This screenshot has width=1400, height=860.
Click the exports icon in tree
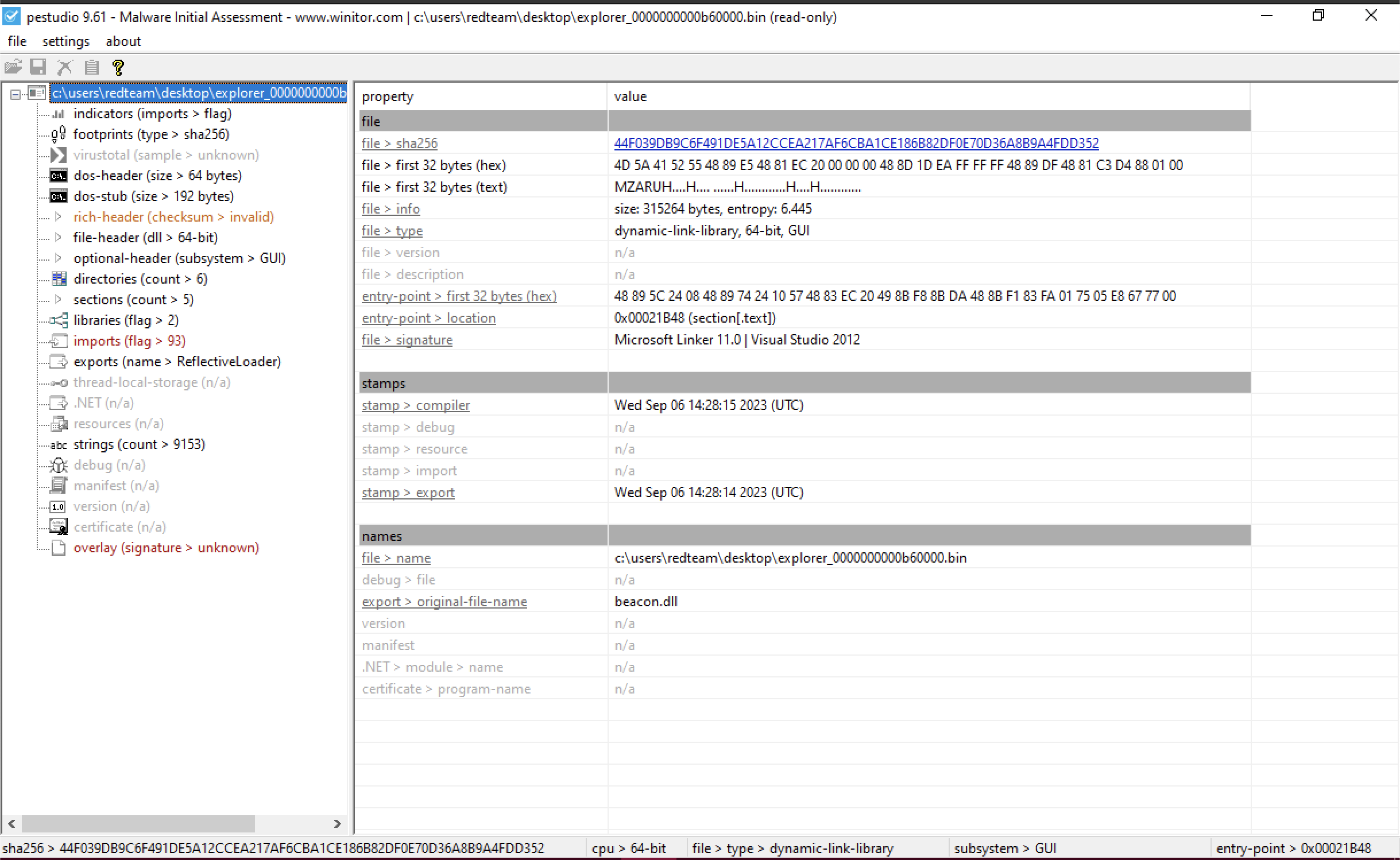[x=59, y=362]
